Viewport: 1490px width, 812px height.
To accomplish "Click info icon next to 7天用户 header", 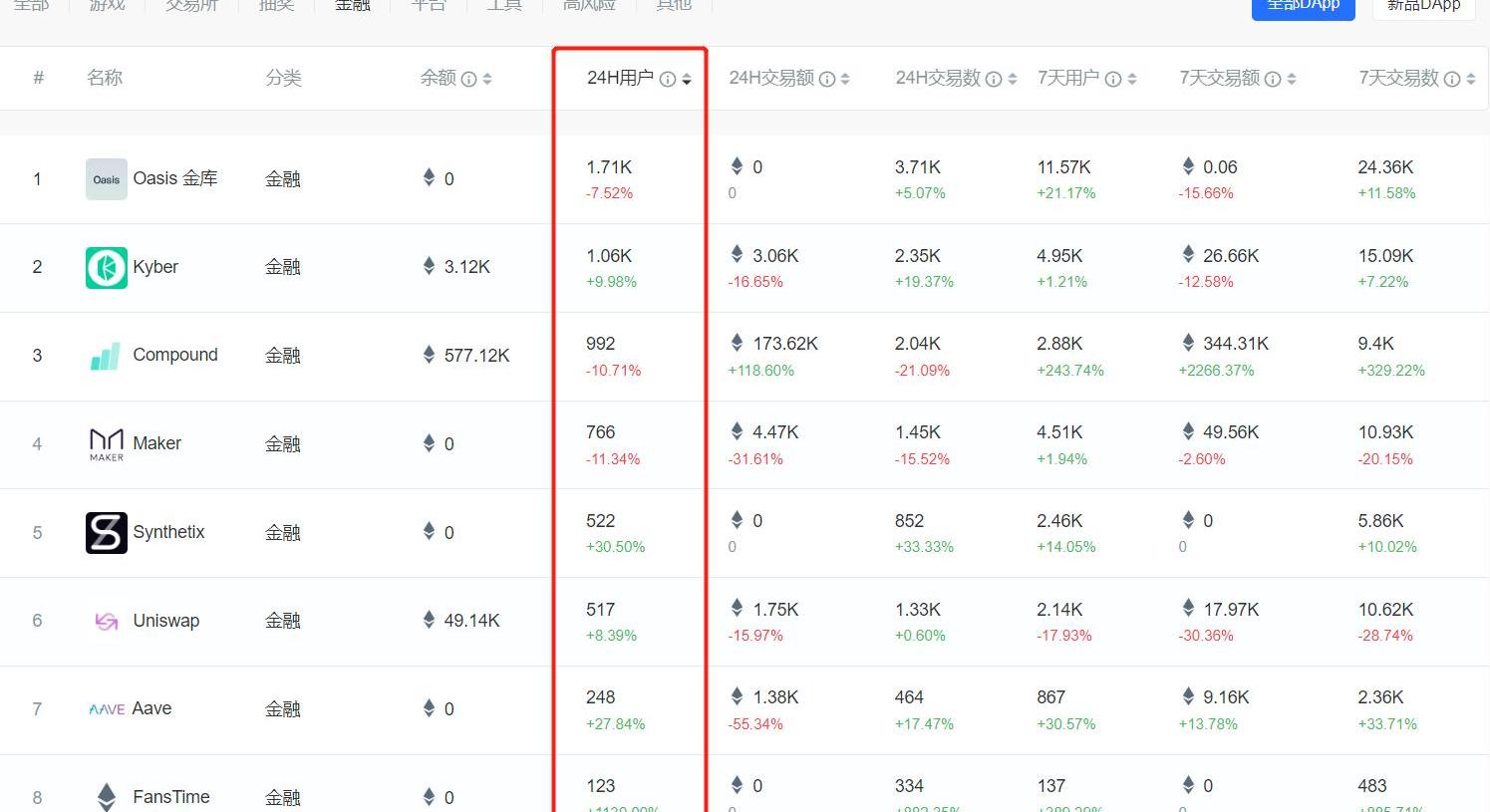I will [1113, 79].
